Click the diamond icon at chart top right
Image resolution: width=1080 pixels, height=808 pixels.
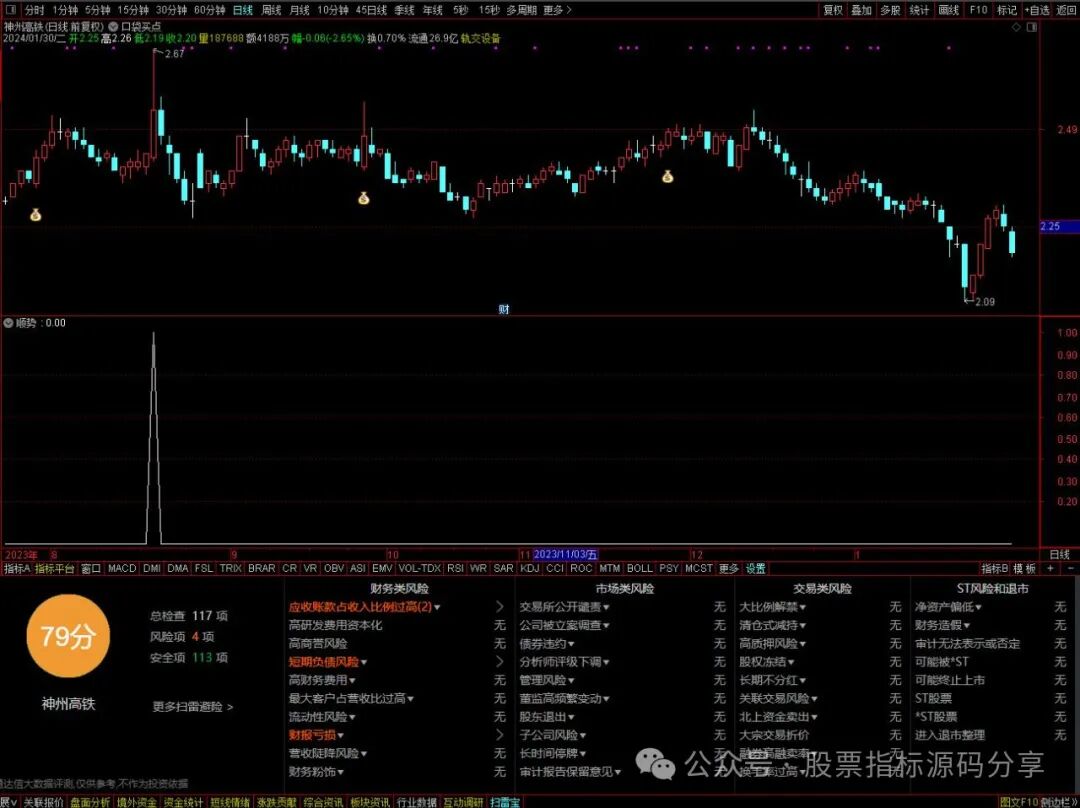pyautogui.click(x=1016, y=28)
